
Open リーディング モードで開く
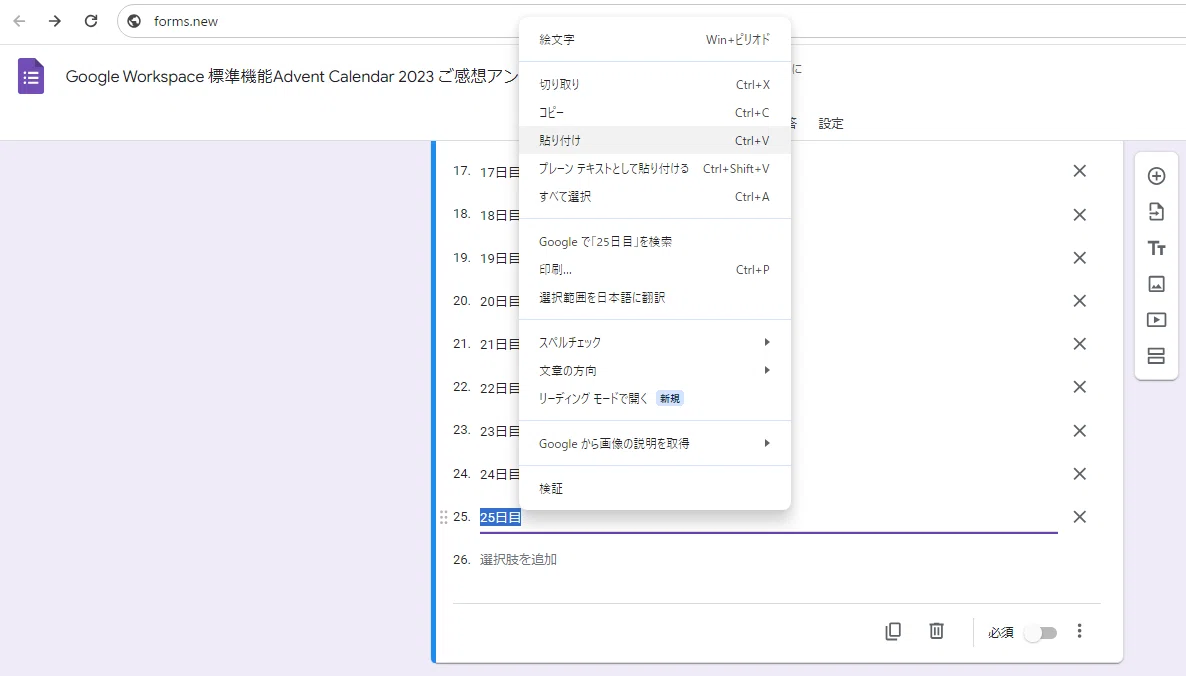coord(654,398)
